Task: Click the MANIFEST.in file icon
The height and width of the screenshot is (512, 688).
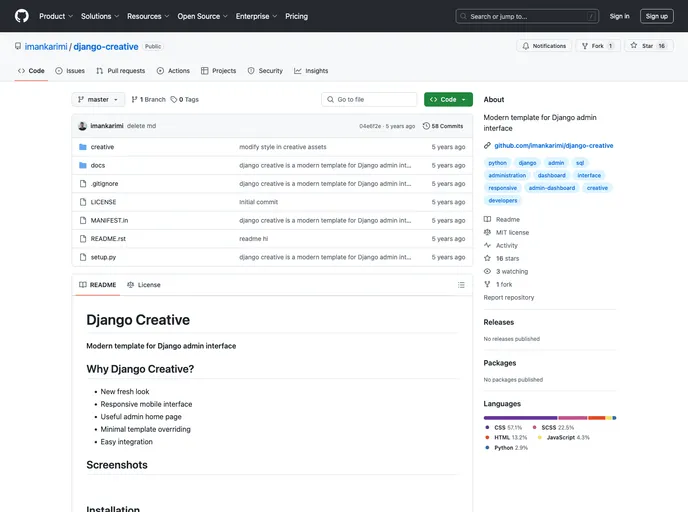Action: [x=82, y=221]
